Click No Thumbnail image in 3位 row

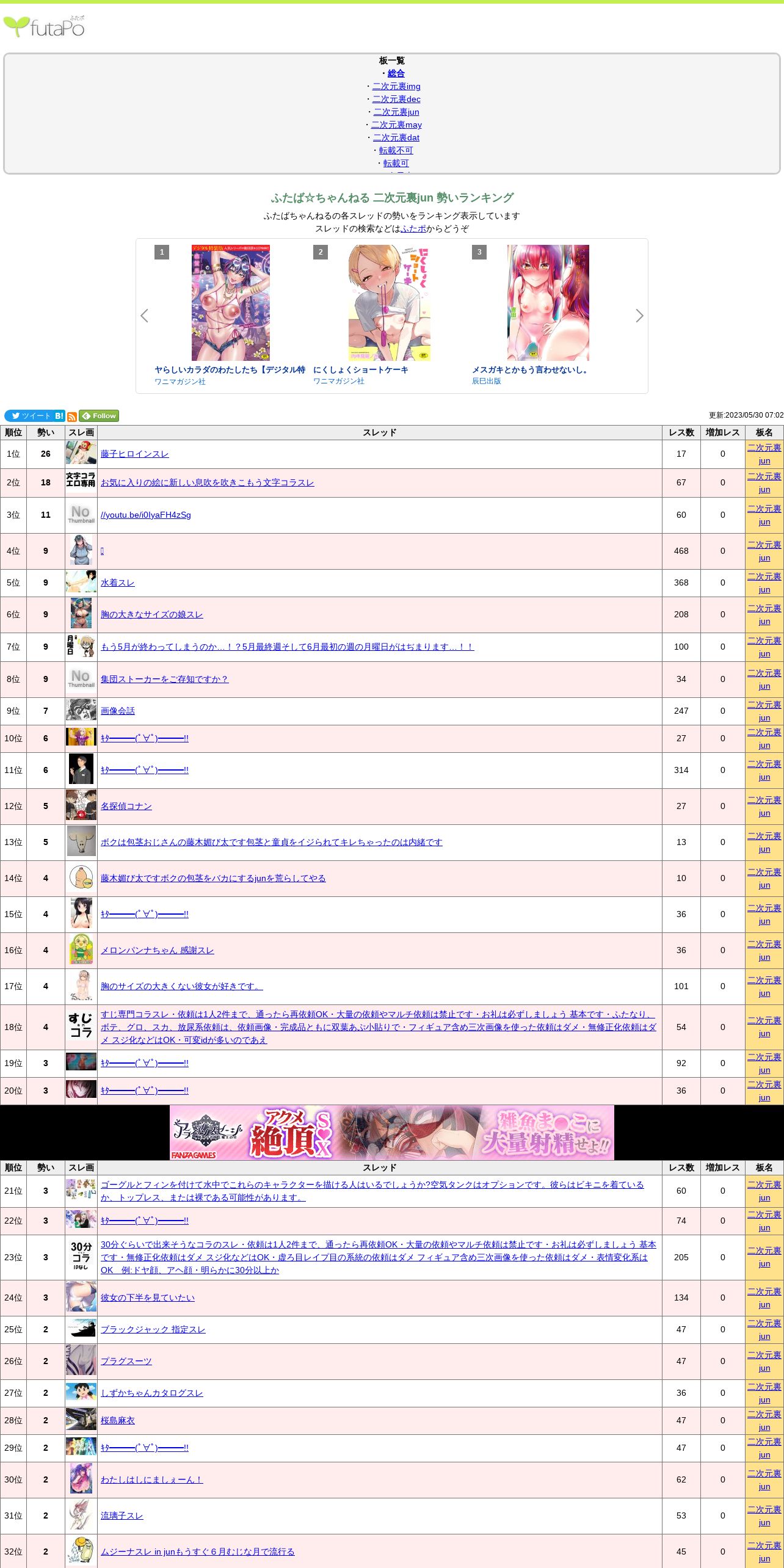[81, 515]
